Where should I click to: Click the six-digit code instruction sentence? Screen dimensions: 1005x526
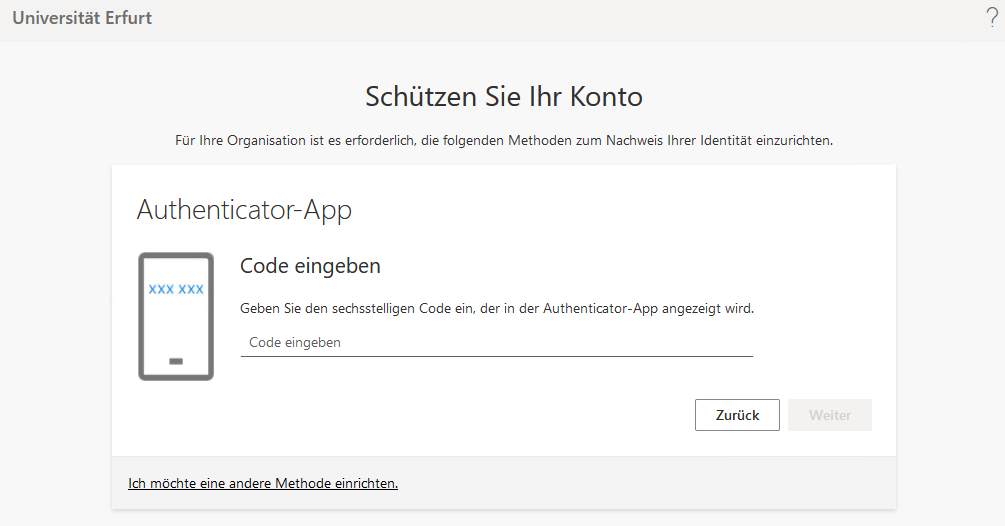pyautogui.click(x=497, y=309)
